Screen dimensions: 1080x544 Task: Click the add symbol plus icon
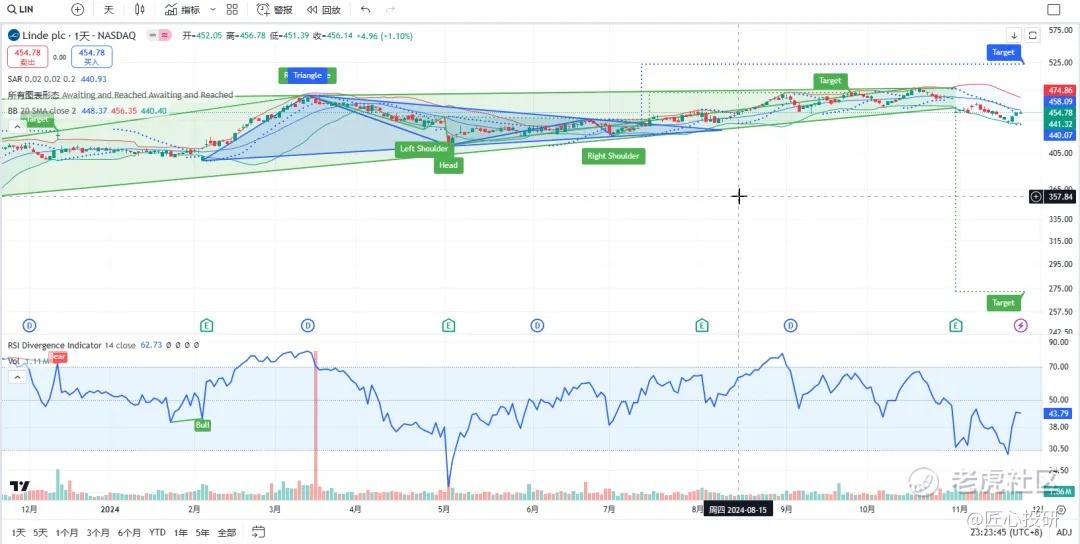(78, 10)
